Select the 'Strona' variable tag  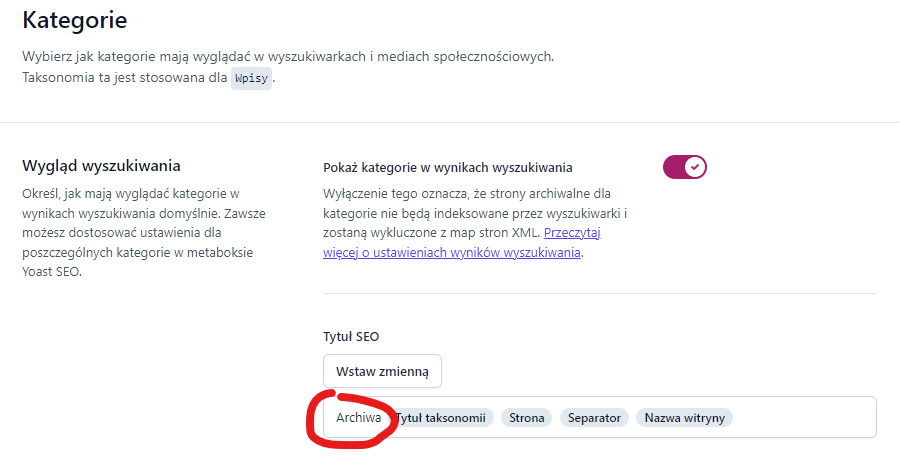click(x=527, y=418)
